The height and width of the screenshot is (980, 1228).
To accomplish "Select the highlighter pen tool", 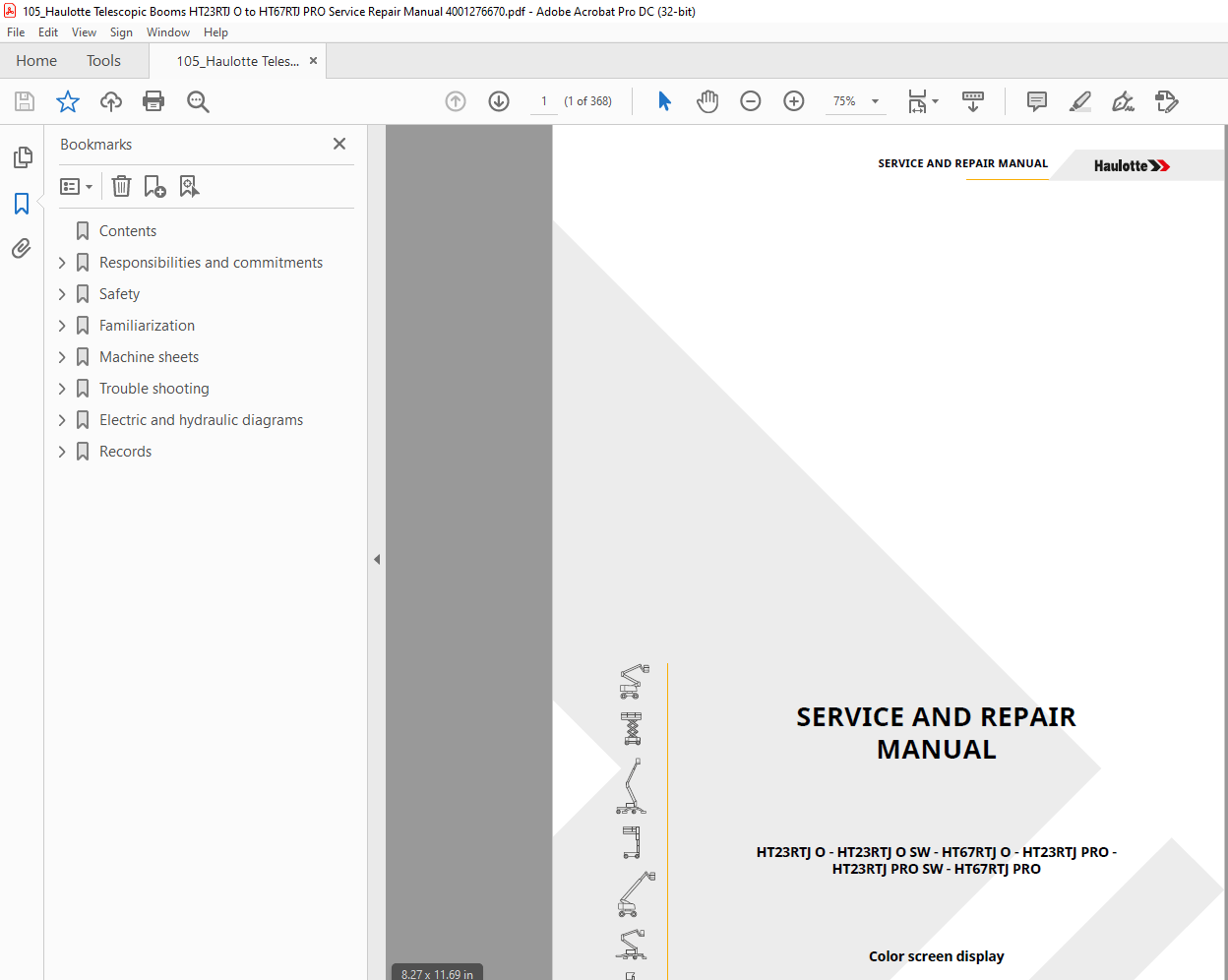I will [1080, 101].
